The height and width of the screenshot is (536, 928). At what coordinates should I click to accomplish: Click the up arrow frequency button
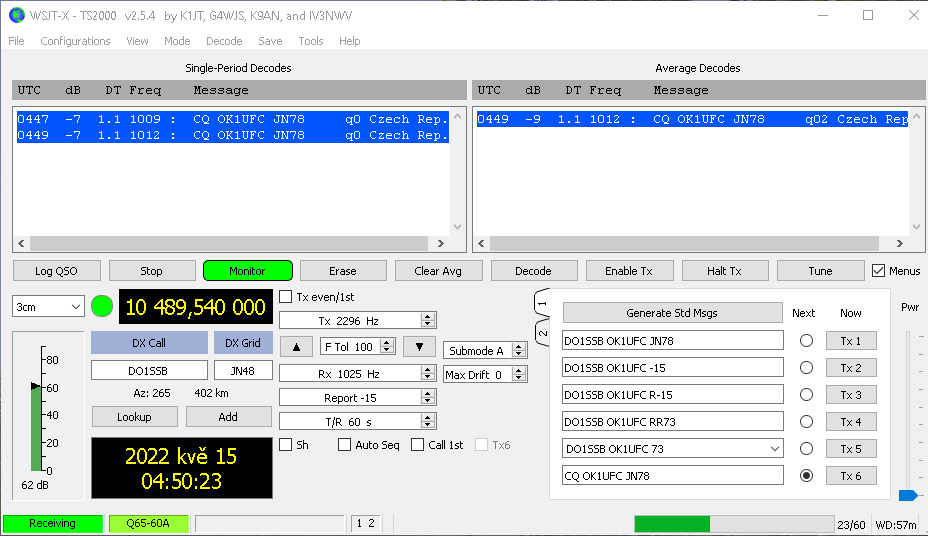[296, 347]
